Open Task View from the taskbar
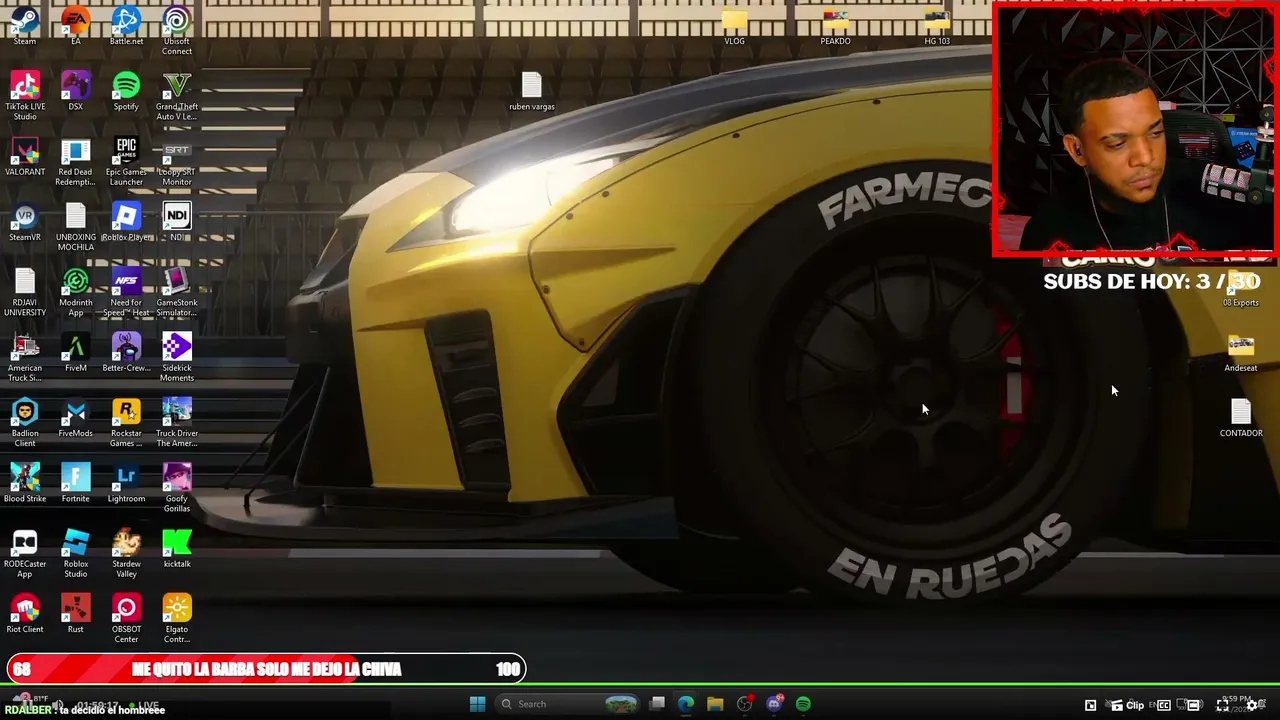Viewport: 1280px width, 720px height. 657,704
